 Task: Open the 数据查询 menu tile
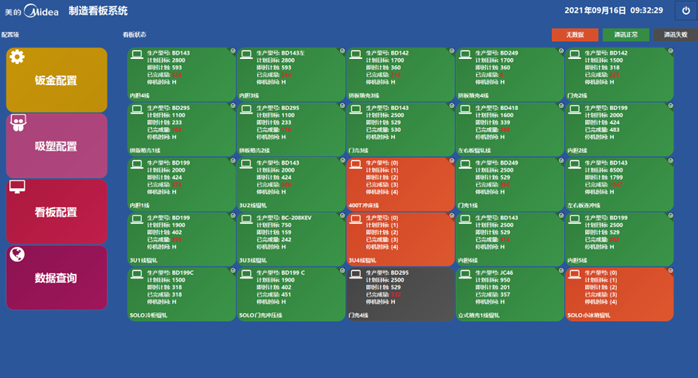[57, 278]
